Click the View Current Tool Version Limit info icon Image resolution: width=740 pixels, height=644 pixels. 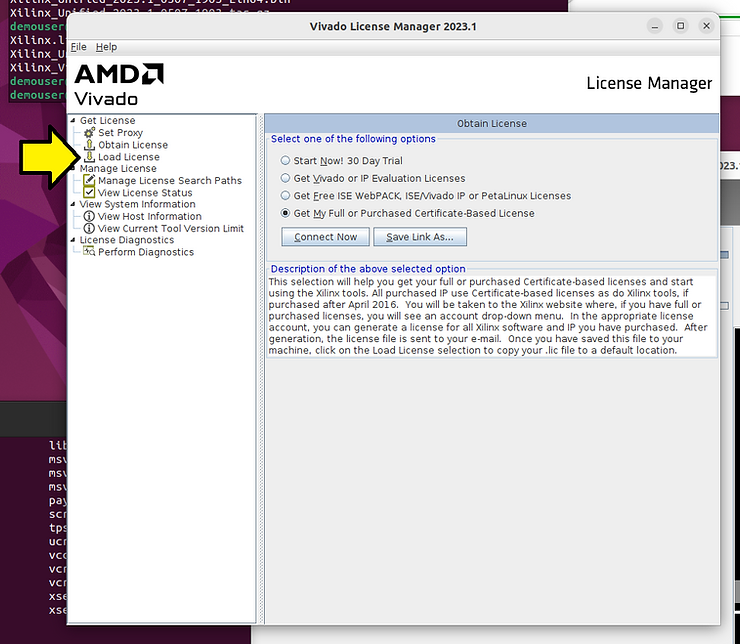coord(89,228)
